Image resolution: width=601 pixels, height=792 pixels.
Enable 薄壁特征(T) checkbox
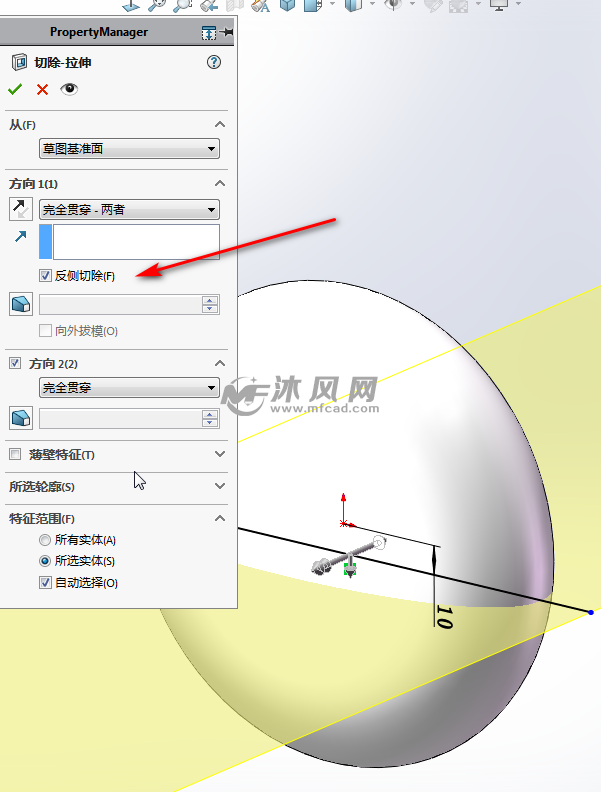click(x=15, y=454)
